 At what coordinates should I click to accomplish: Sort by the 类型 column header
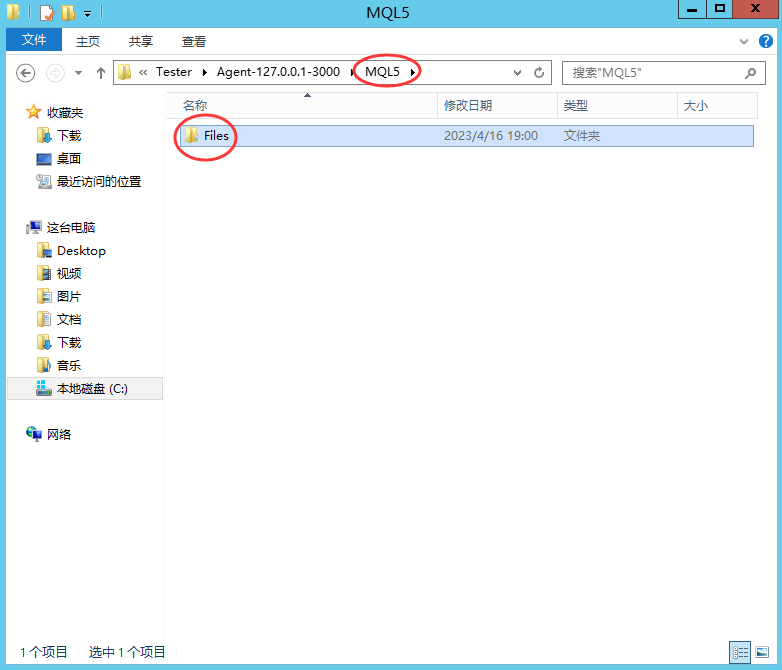[x=617, y=106]
